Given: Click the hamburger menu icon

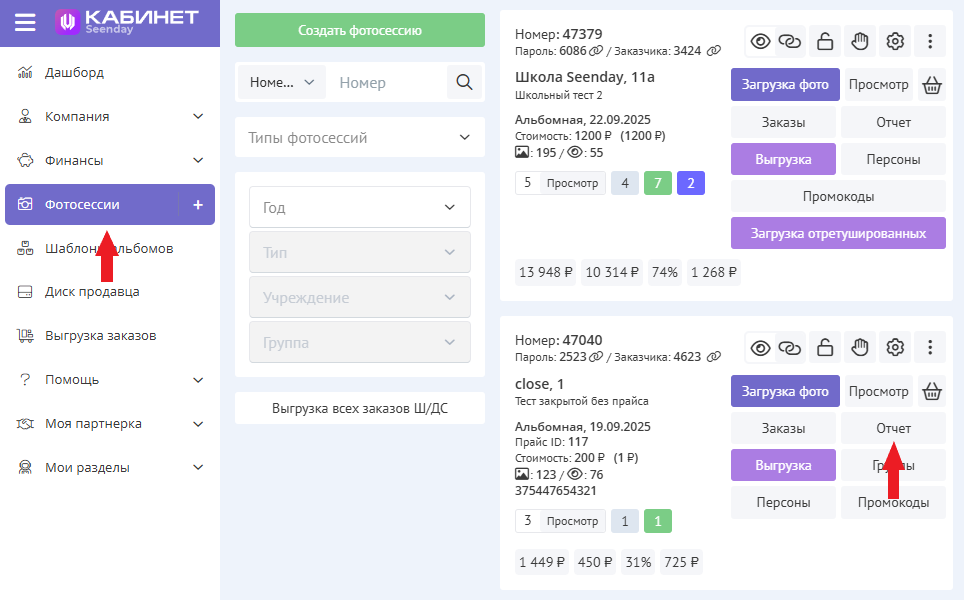Looking at the screenshot, I should pos(25,22).
